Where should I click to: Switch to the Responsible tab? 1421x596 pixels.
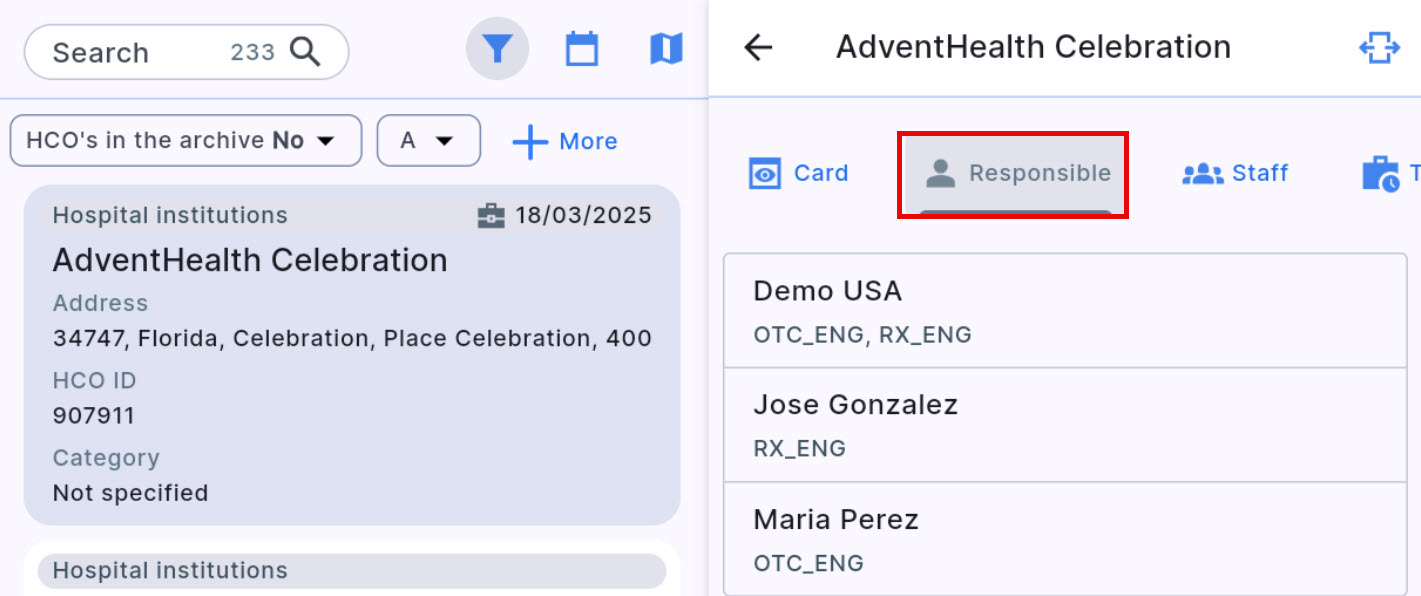click(1014, 174)
